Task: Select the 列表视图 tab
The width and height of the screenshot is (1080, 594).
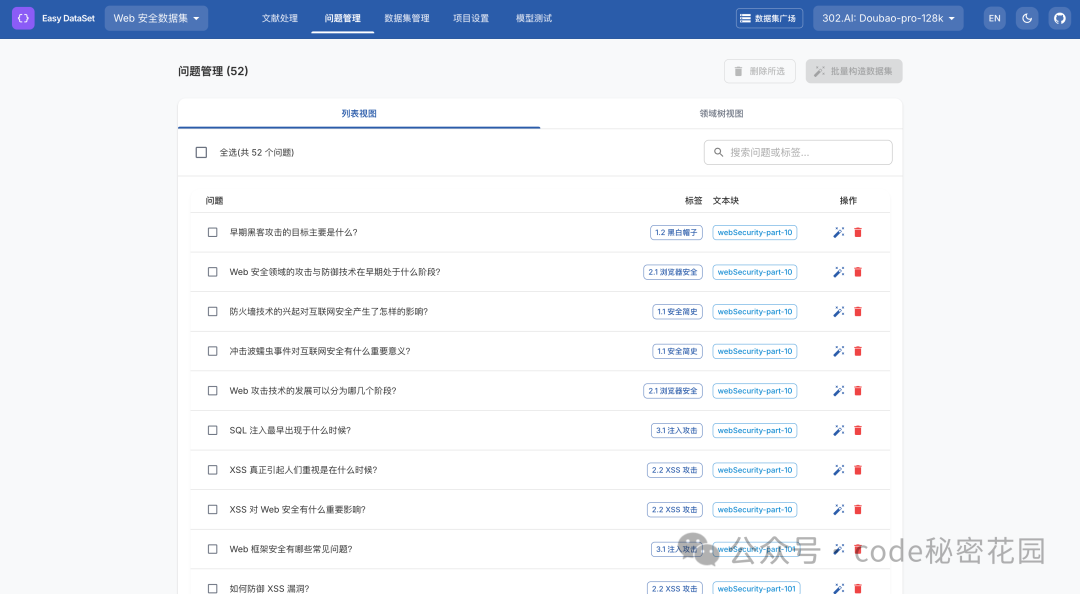Action: [x=359, y=114]
